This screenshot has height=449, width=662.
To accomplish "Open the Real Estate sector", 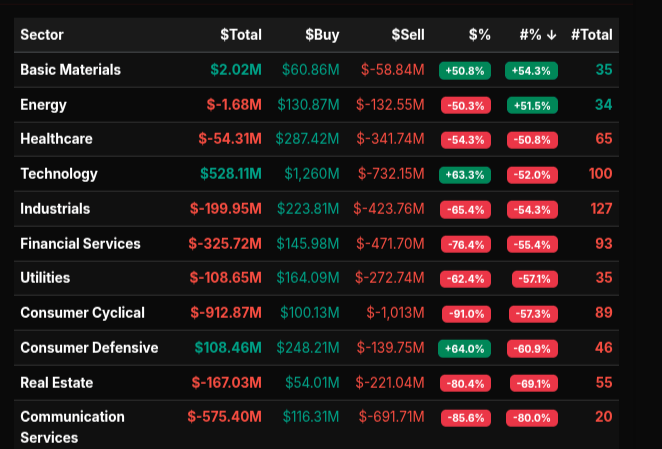I will click(x=56, y=383).
